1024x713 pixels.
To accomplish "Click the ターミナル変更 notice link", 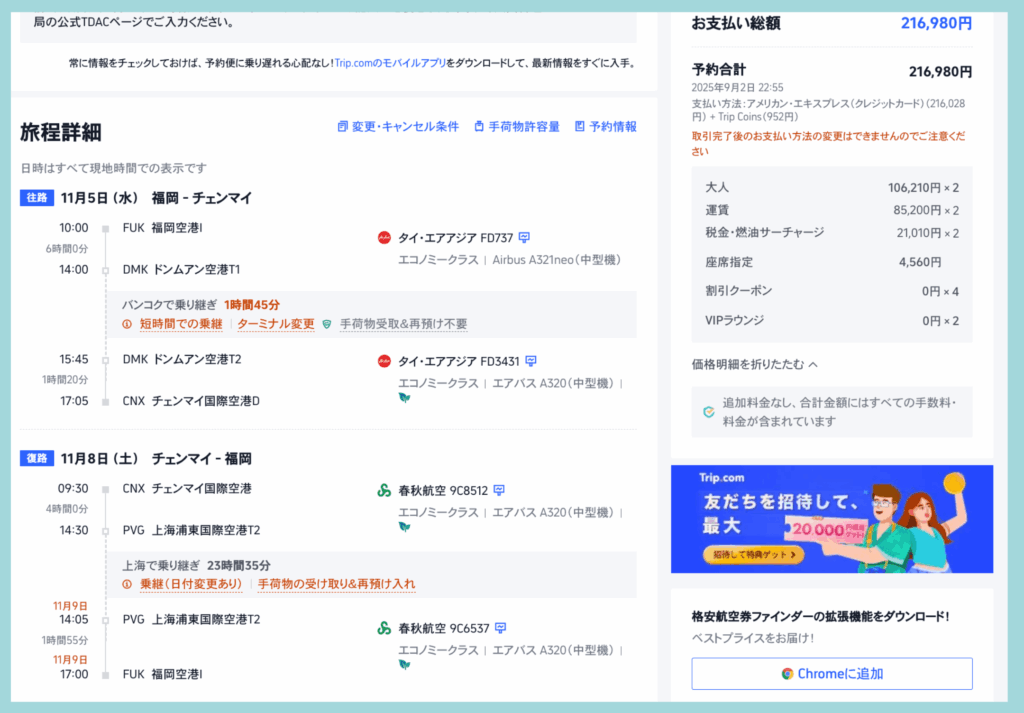I will tap(277, 324).
